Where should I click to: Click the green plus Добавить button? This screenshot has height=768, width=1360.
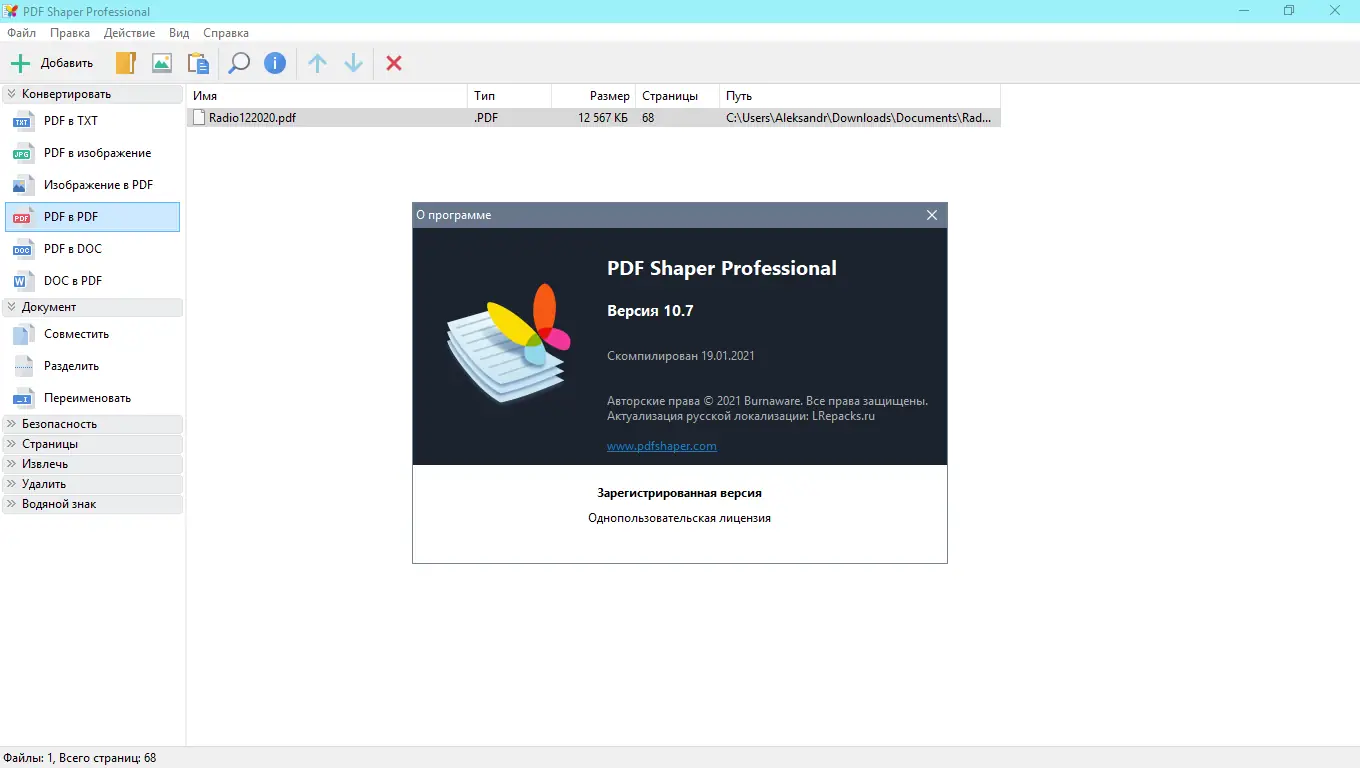[52, 63]
